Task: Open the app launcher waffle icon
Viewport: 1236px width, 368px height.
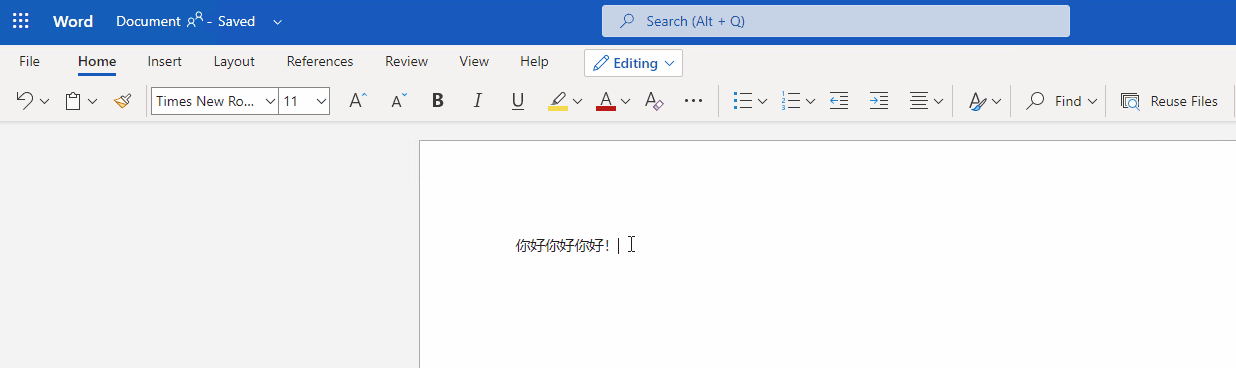Action: click(20, 21)
